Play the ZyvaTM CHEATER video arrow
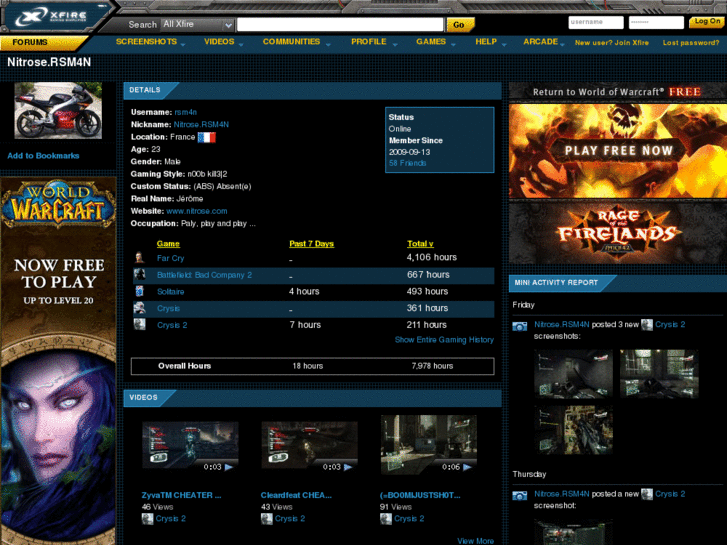 pyautogui.click(x=229, y=467)
